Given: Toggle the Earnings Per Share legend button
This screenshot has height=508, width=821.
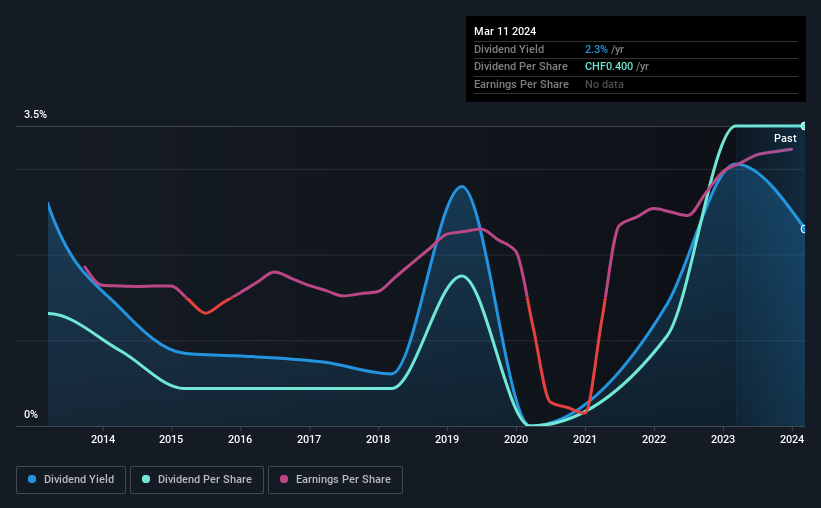Looking at the screenshot, I should [x=335, y=479].
